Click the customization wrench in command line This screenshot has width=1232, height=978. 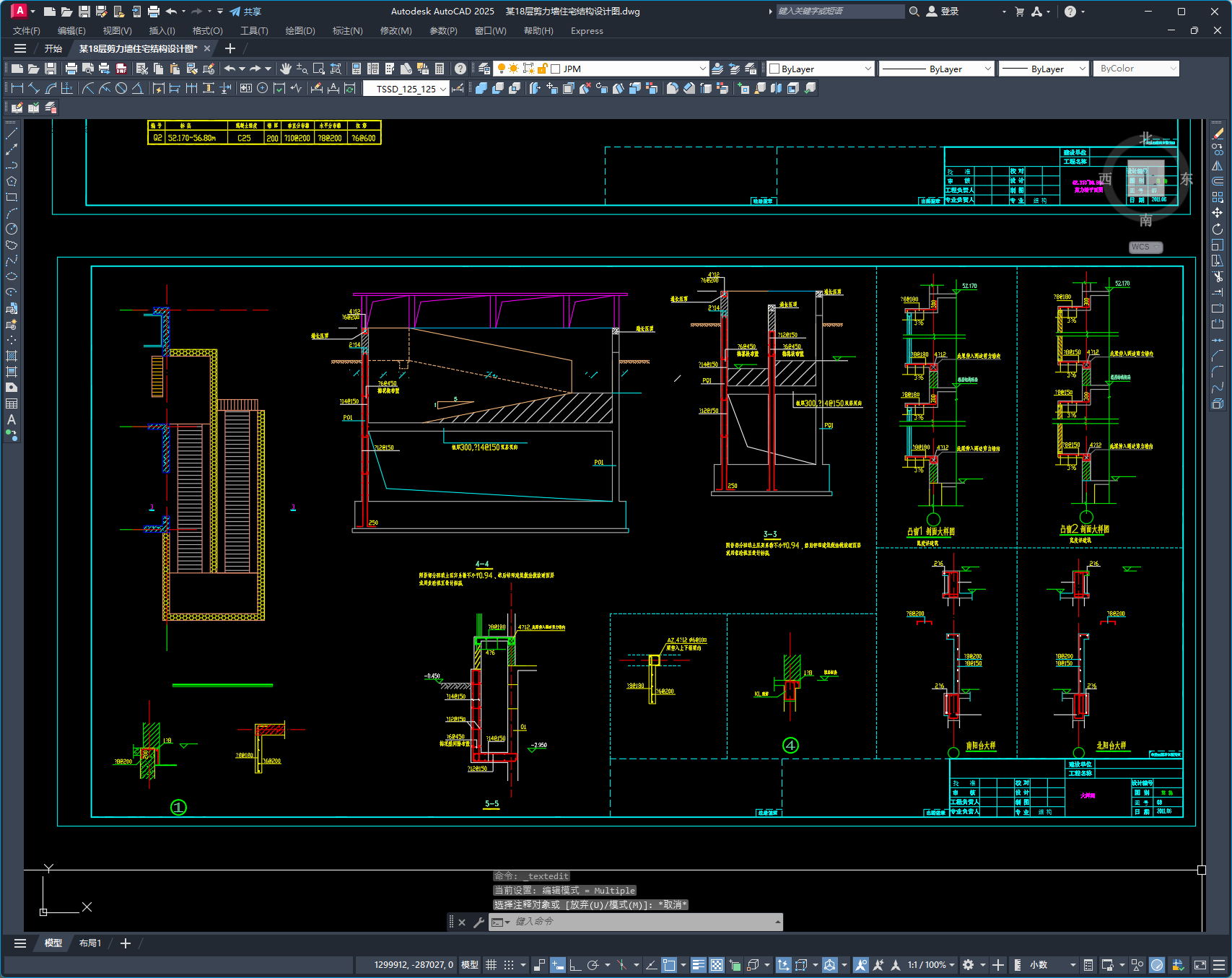tap(479, 922)
